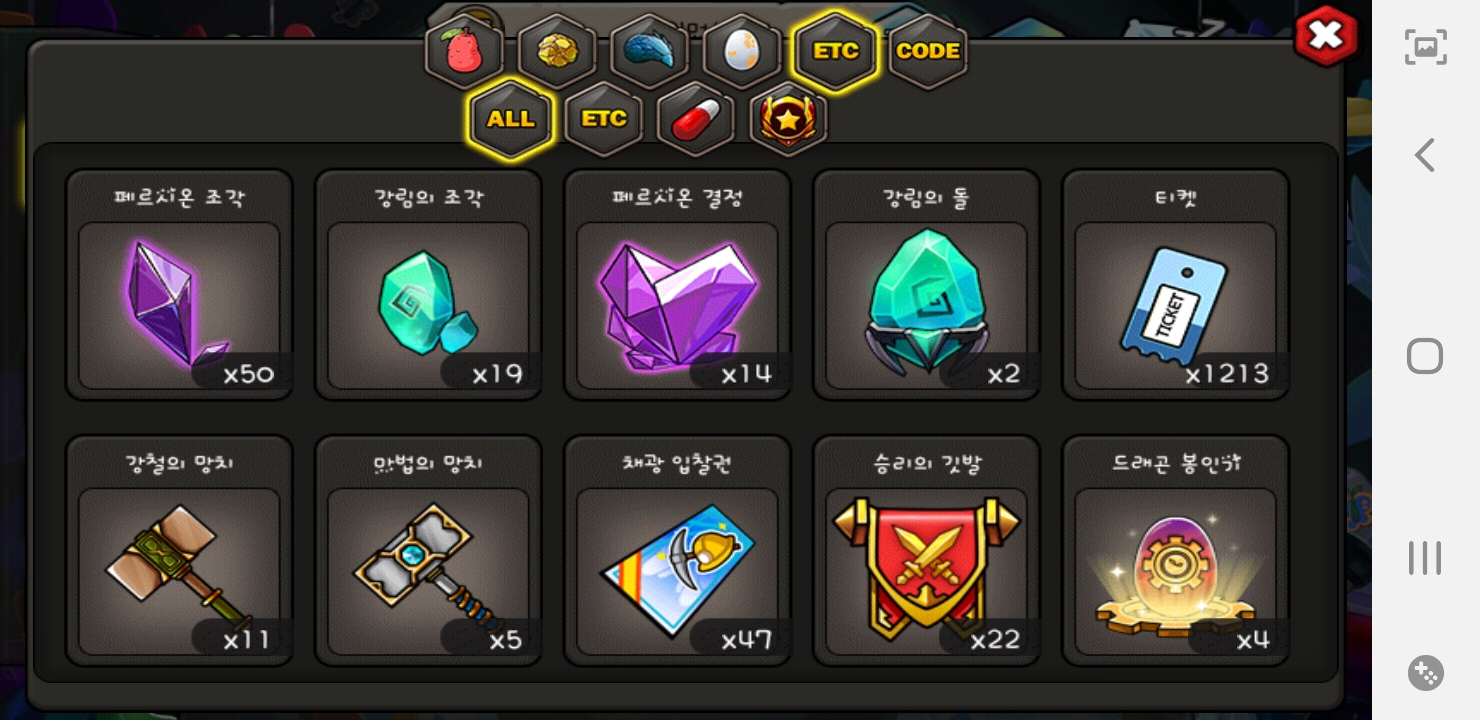Filter by second-row ETC hexagon
Image resolution: width=1480 pixels, height=720 pixels.
pos(603,120)
